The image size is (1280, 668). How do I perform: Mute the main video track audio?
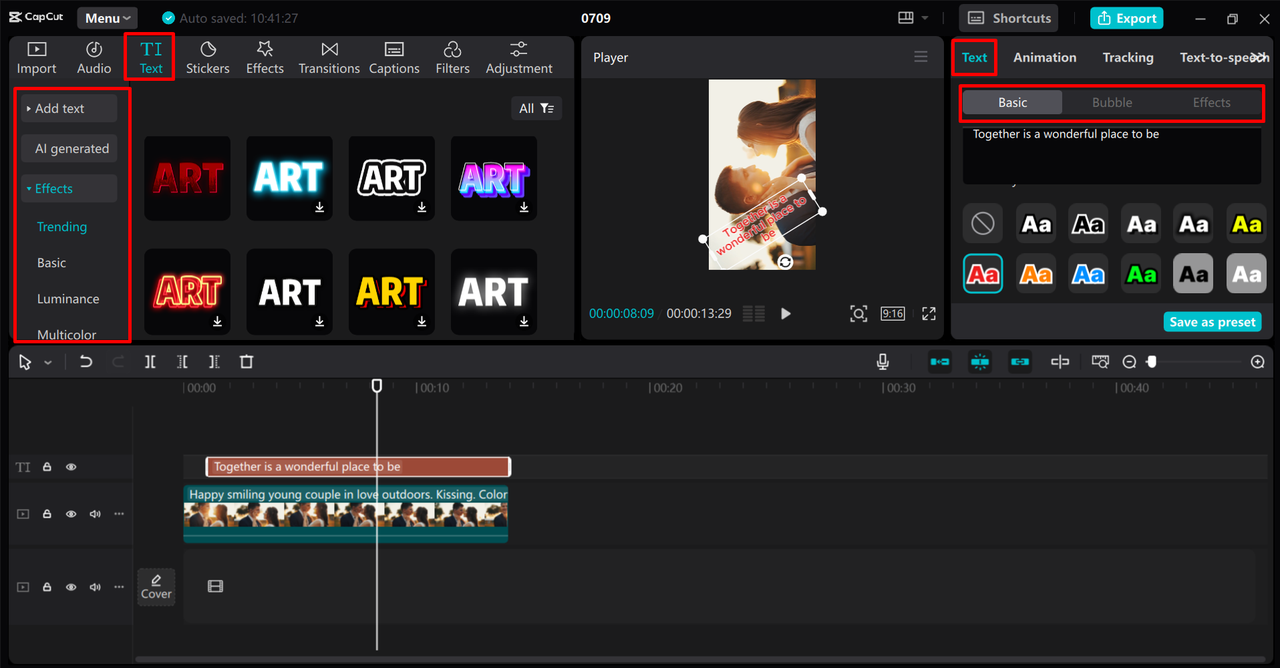tap(95, 514)
